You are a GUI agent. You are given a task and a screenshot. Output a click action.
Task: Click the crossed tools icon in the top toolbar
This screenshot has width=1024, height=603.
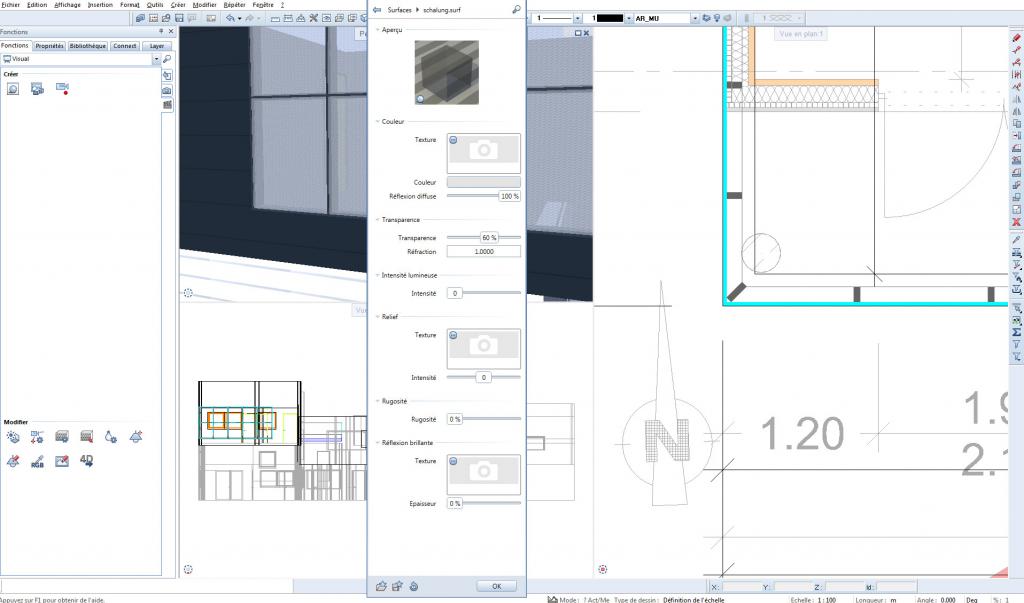313,18
